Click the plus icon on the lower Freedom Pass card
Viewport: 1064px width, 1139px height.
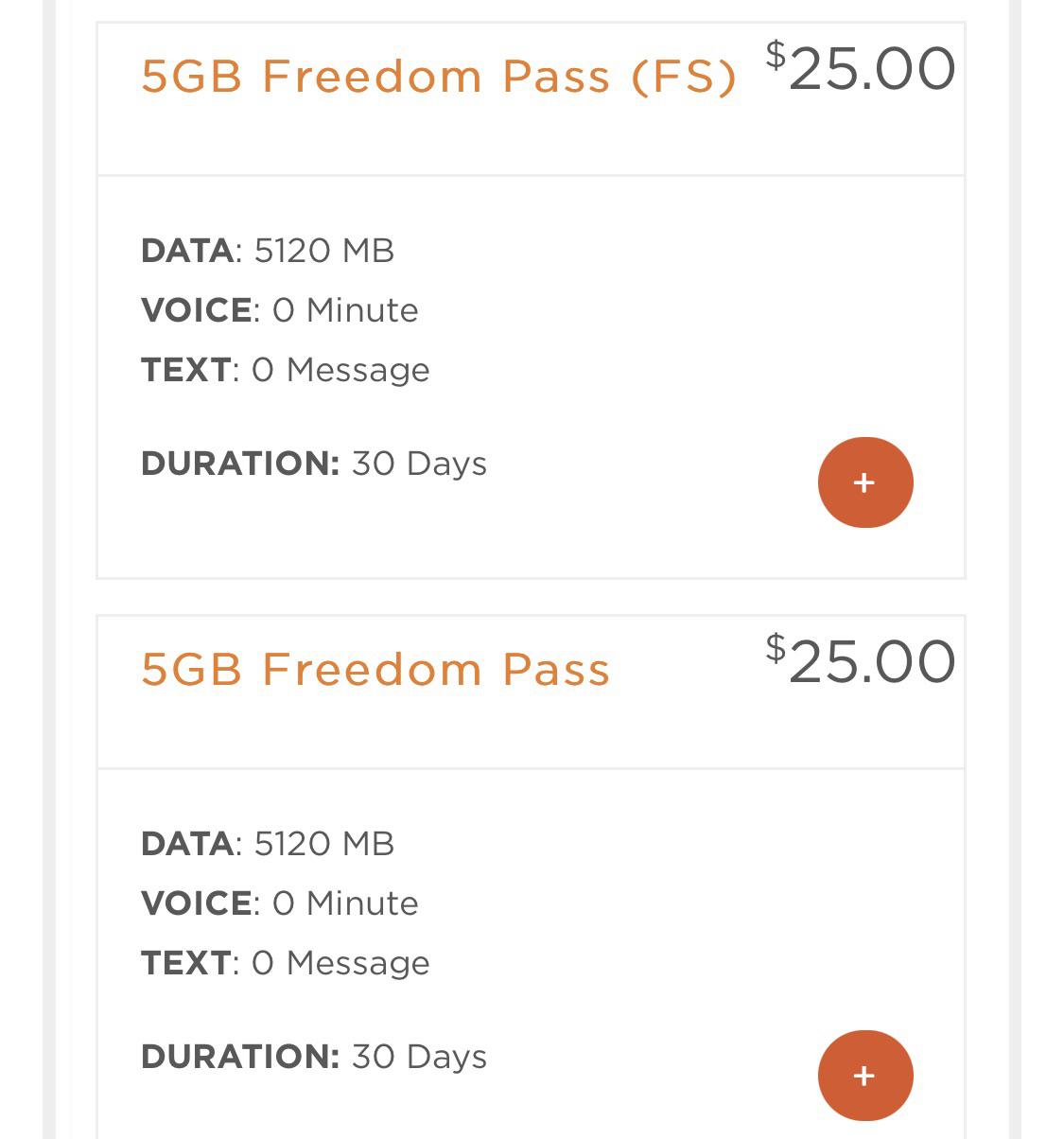pos(864,1075)
